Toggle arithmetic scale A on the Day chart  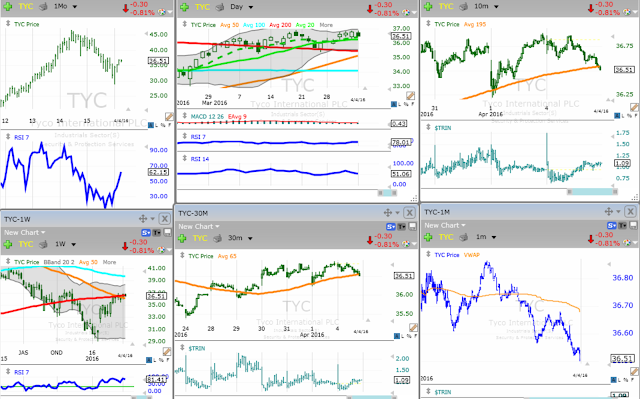tap(394, 104)
